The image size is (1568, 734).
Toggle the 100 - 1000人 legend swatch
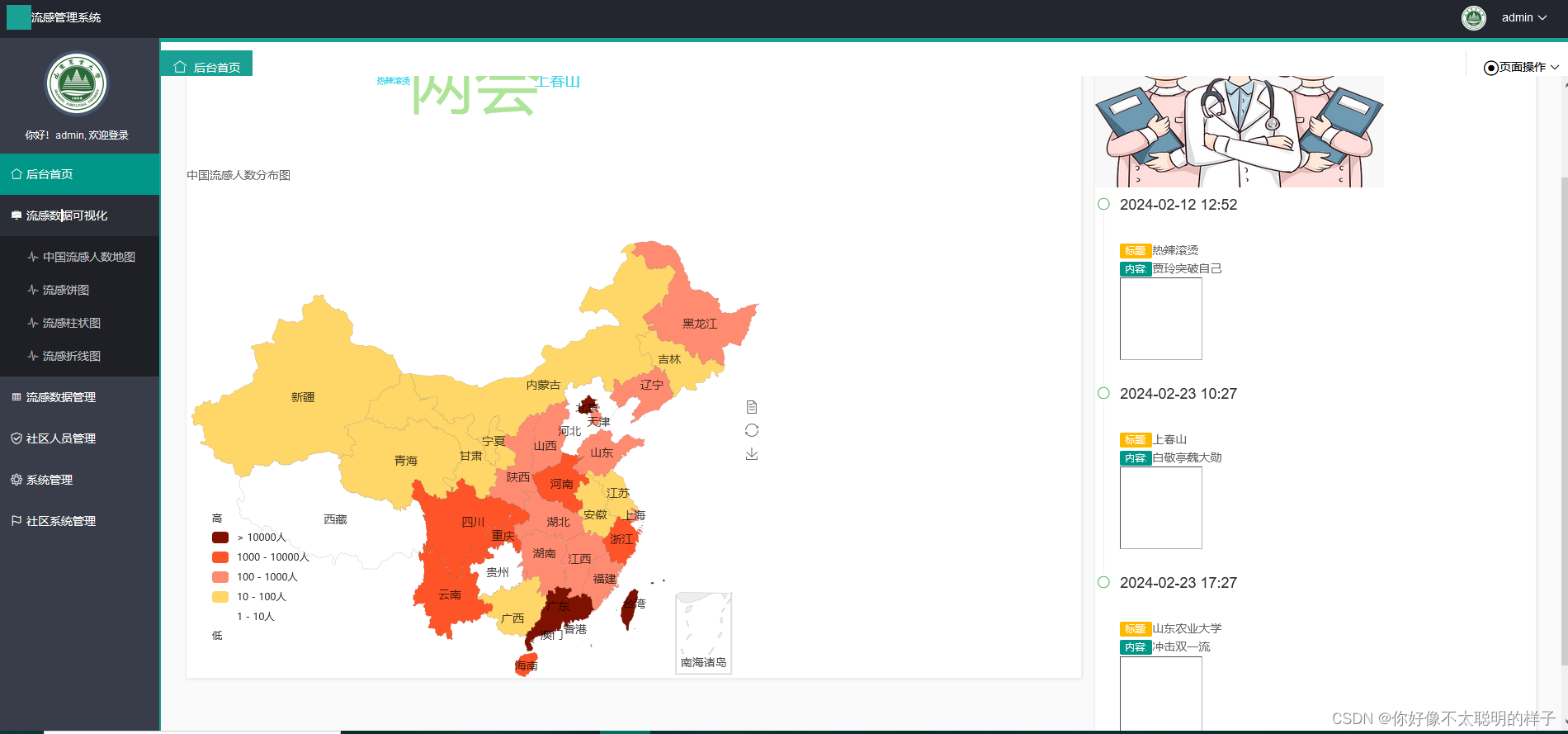tap(220, 577)
